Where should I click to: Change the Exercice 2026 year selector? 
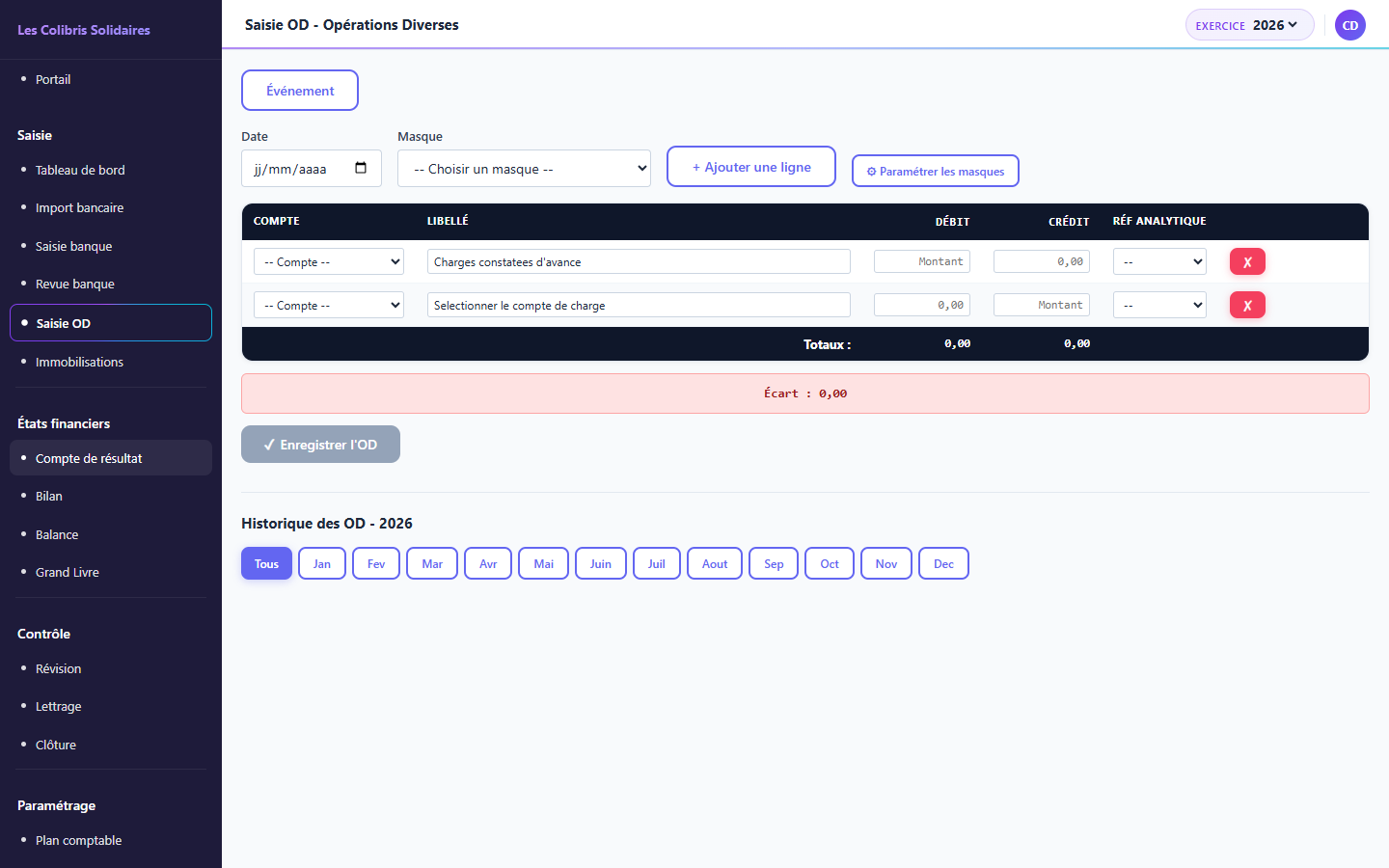[1249, 25]
